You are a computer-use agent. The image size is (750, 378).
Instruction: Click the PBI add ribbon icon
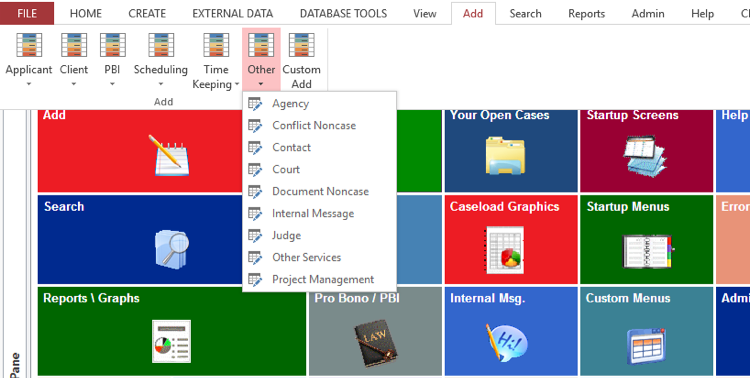point(112,45)
